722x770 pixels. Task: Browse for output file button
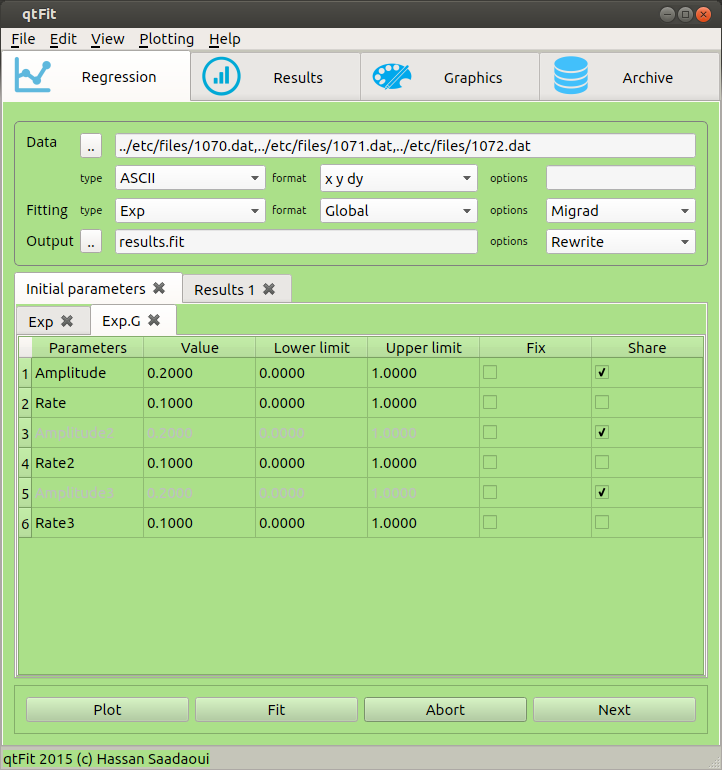coord(91,241)
